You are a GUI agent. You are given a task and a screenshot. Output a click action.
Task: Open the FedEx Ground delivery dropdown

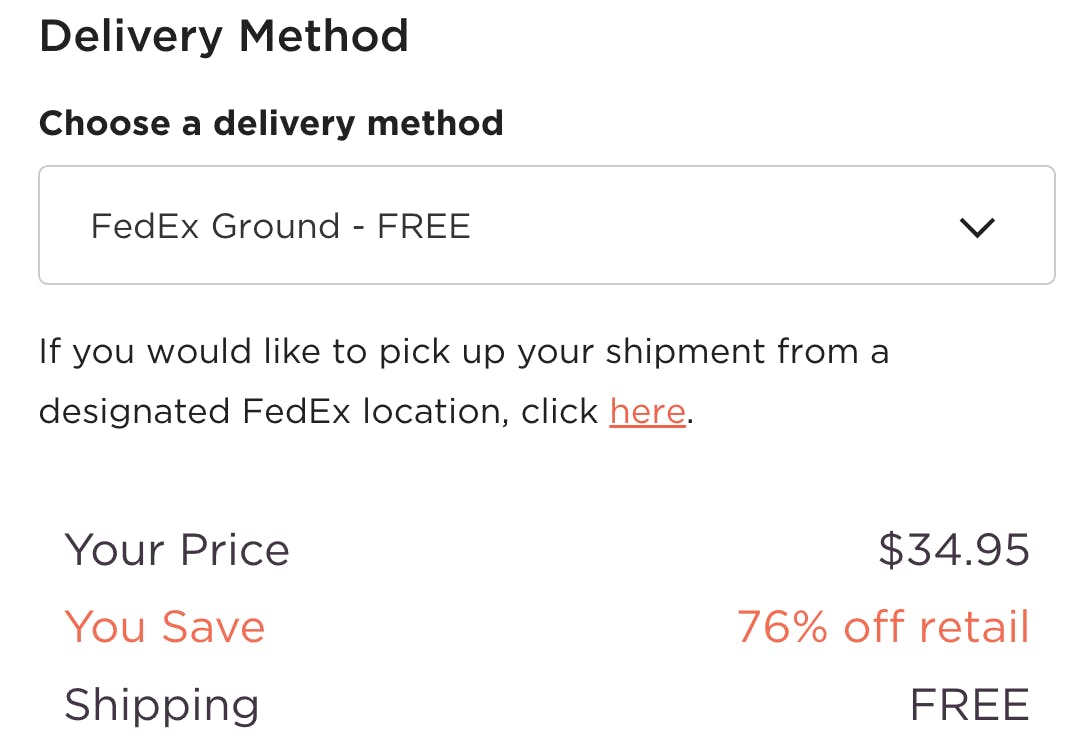pos(546,225)
